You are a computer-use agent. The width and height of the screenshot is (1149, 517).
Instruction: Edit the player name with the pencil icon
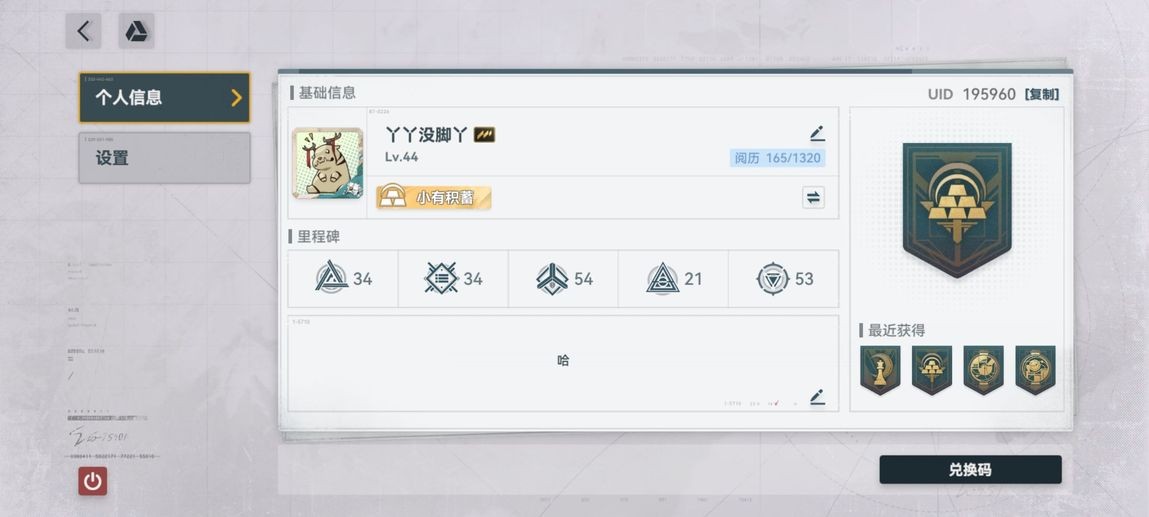click(x=817, y=133)
